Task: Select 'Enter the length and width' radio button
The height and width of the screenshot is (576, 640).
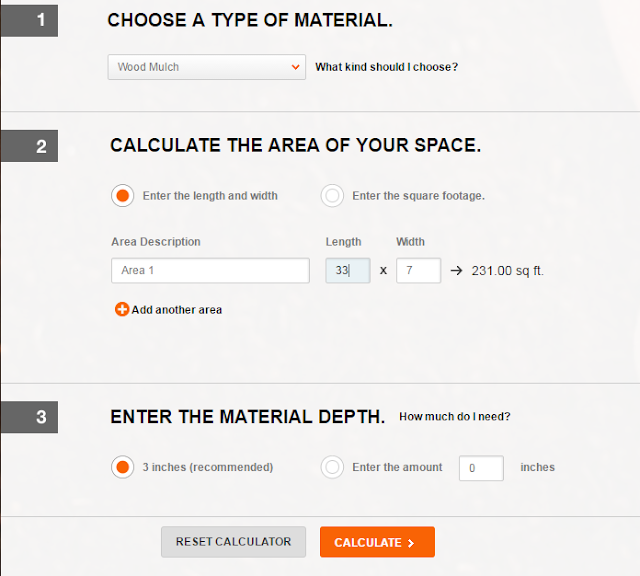Action: (x=122, y=196)
